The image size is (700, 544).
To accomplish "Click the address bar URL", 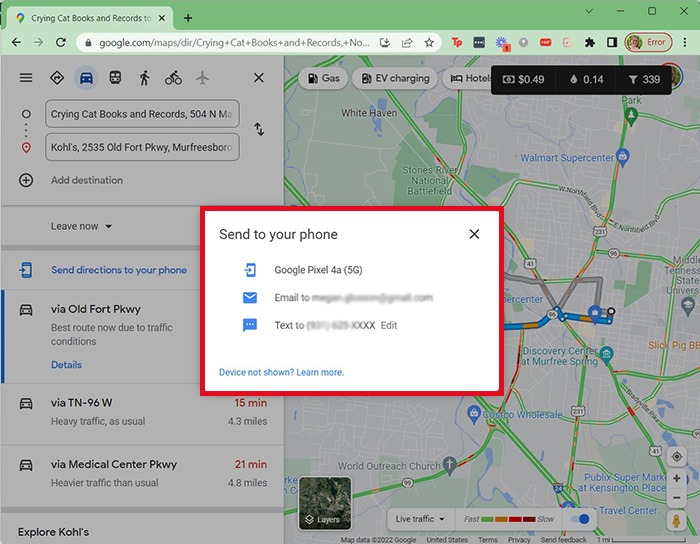I will point(234,42).
